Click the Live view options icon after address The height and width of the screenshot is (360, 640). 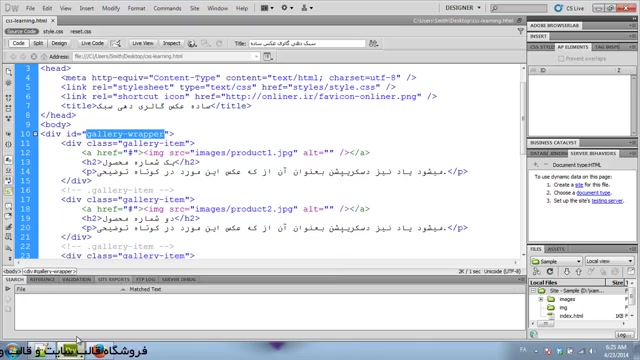(268, 56)
